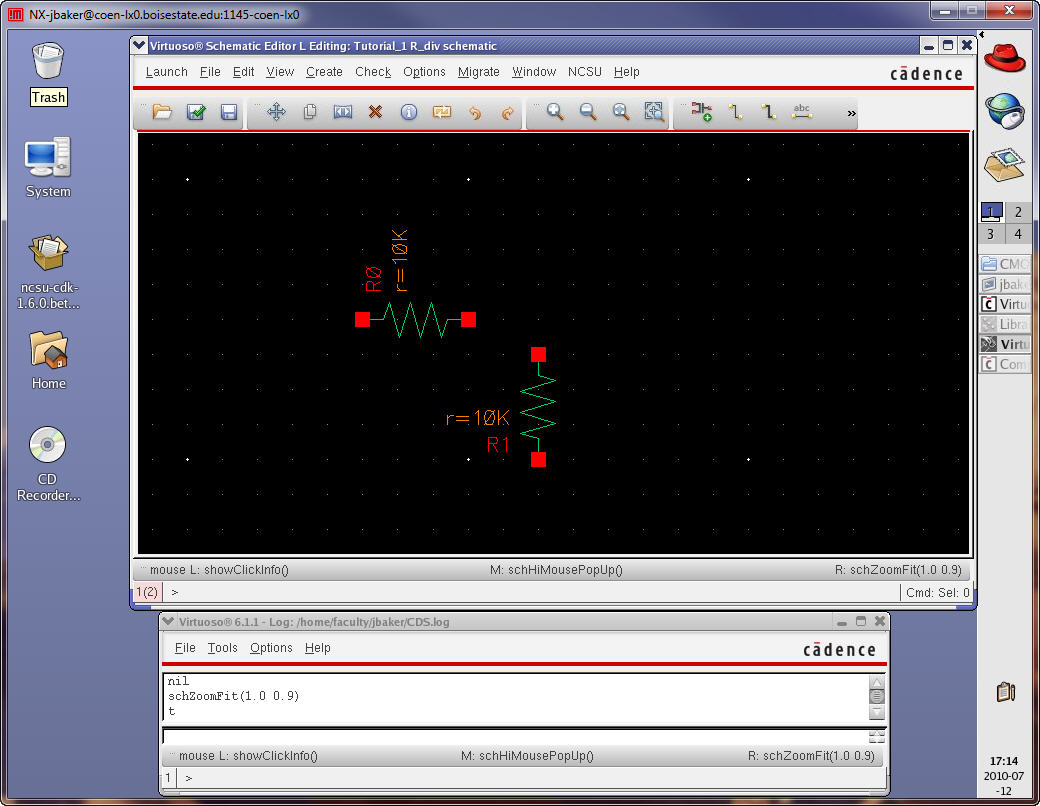Image resolution: width=1040 pixels, height=806 pixels.
Task: Click the Log window command input field
Action: pos(515,736)
